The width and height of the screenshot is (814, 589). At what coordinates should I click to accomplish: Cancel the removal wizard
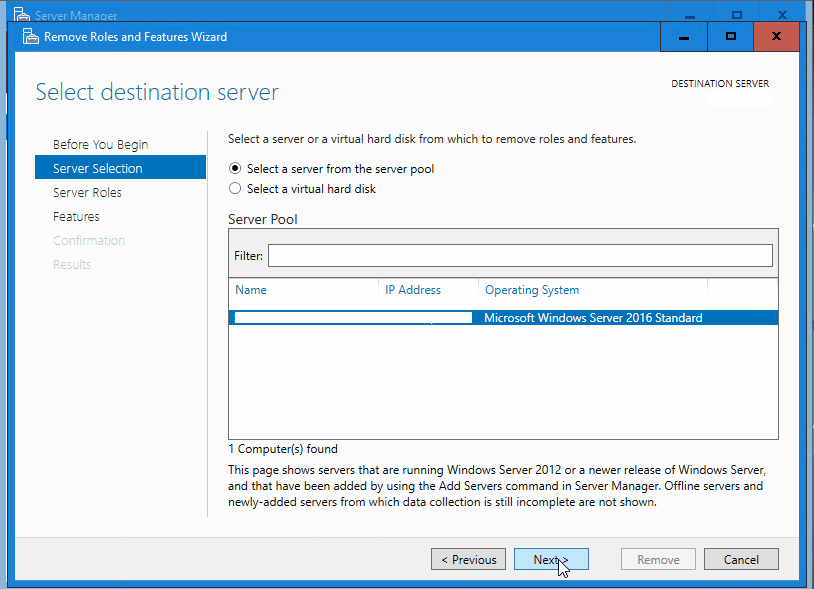click(x=741, y=559)
